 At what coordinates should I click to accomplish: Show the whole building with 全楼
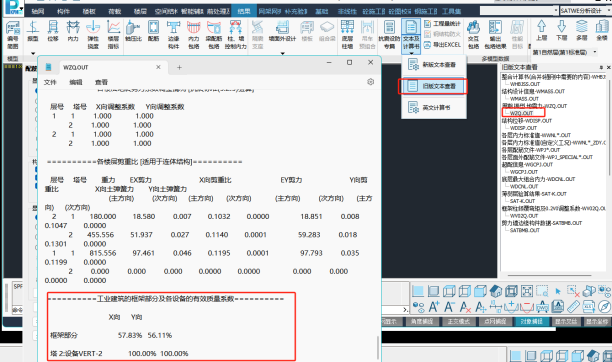[601, 31]
